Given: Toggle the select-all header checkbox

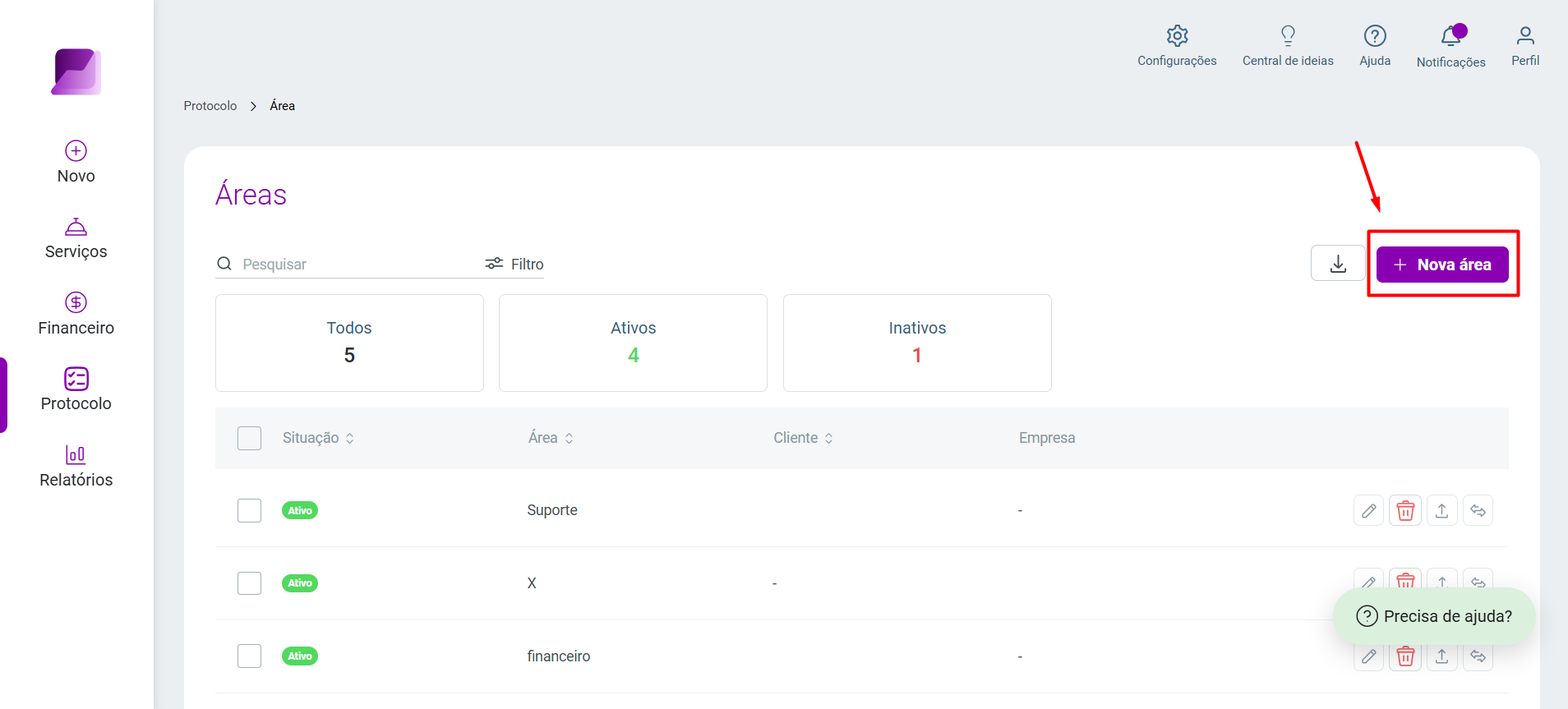Looking at the screenshot, I should click(249, 438).
